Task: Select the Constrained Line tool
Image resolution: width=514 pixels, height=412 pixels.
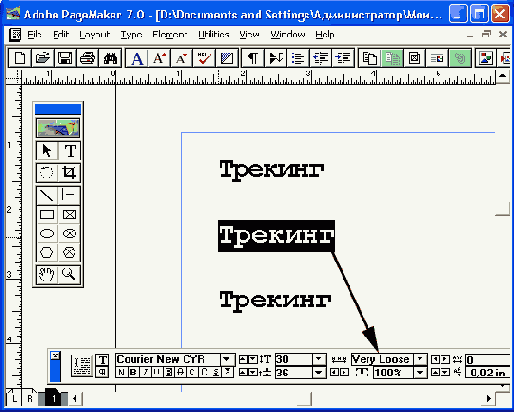Action: (x=70, y=195)
